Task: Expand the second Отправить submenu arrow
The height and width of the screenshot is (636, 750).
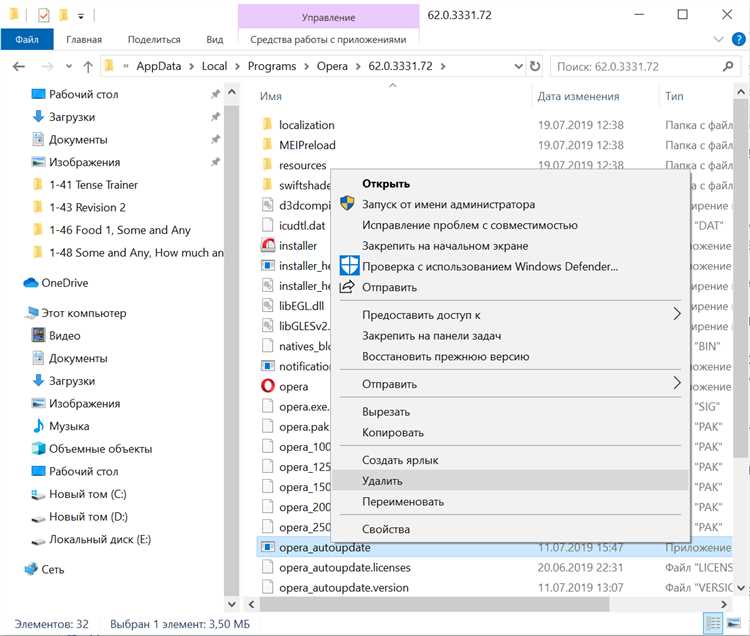Action: [676, 383]
